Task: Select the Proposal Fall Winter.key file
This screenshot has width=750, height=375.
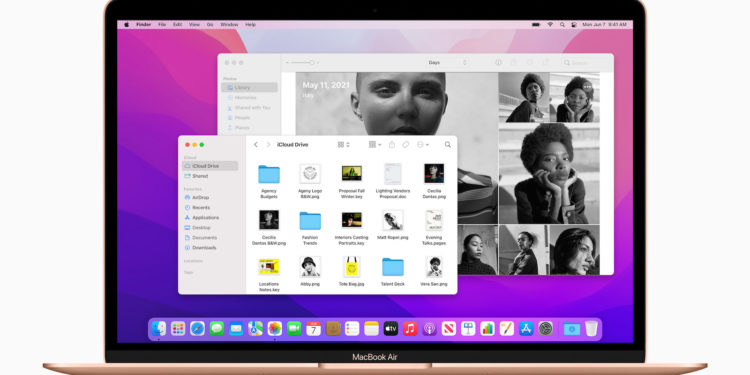Action: (x=352, y=181)
